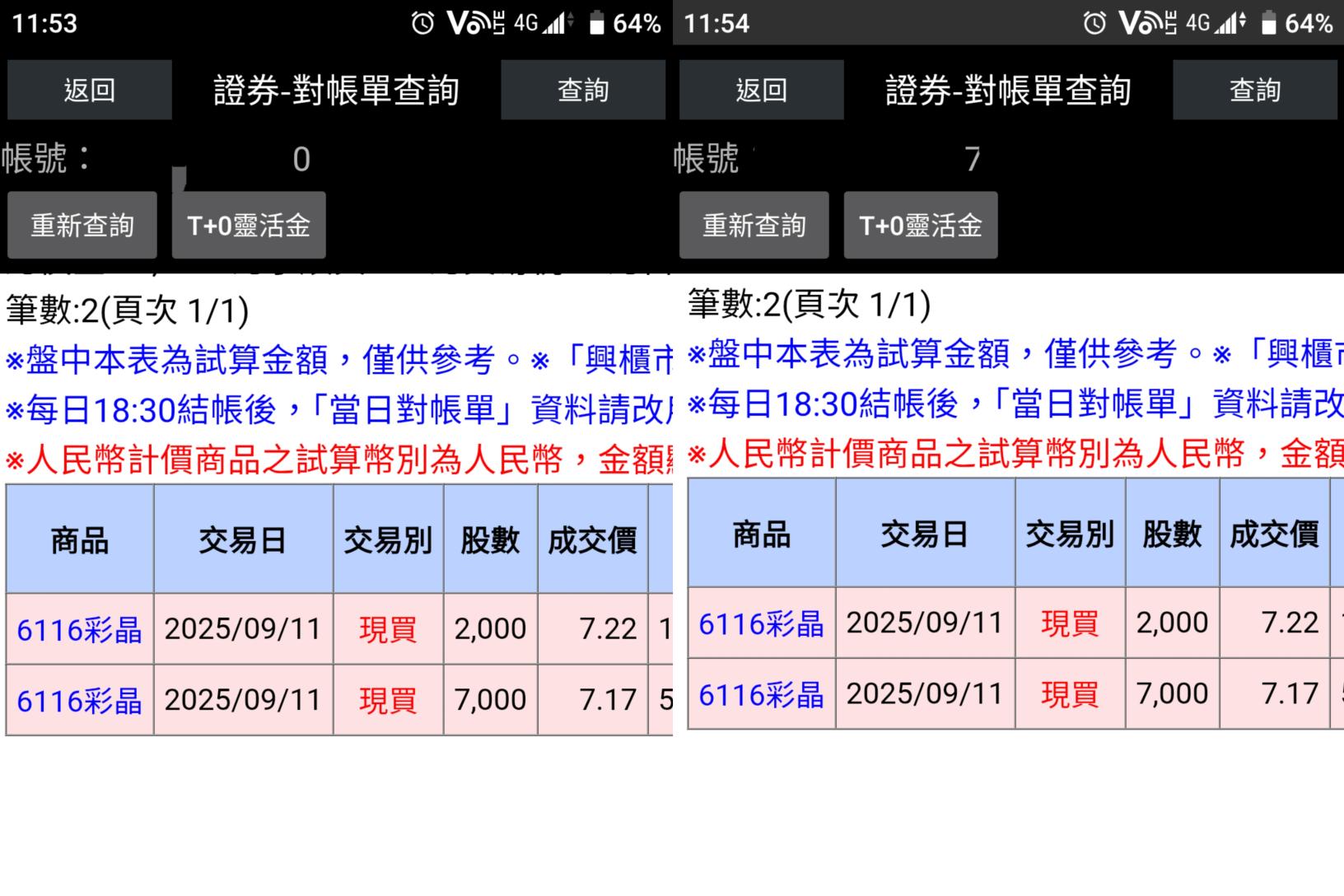Tap 查詢 in the right screenshot
Image resolution: width=1344 pixels, height=896 pixels.
tap(1255, 90)
